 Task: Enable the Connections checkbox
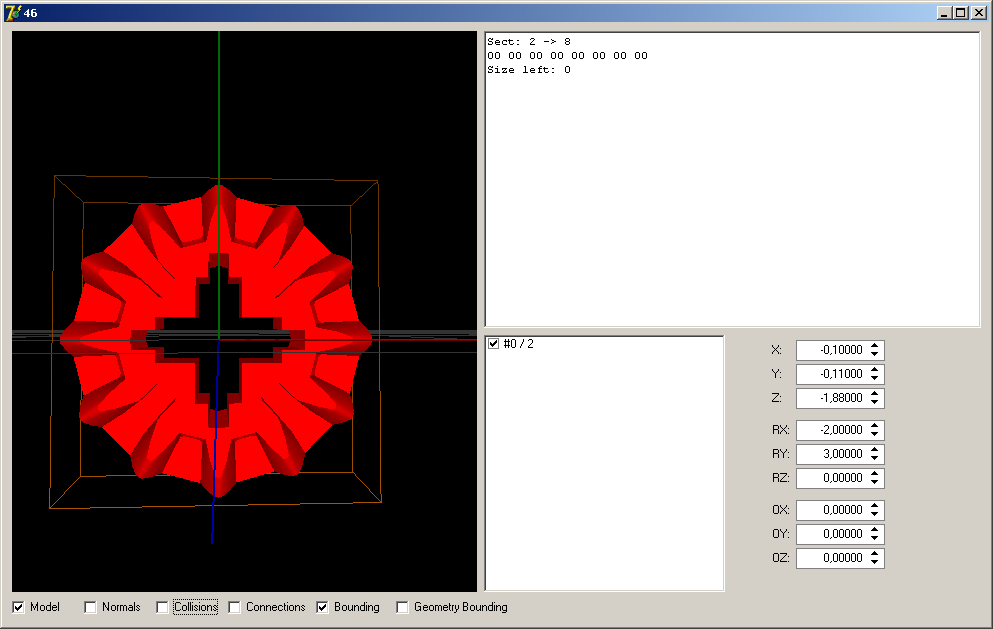(234, 607)
